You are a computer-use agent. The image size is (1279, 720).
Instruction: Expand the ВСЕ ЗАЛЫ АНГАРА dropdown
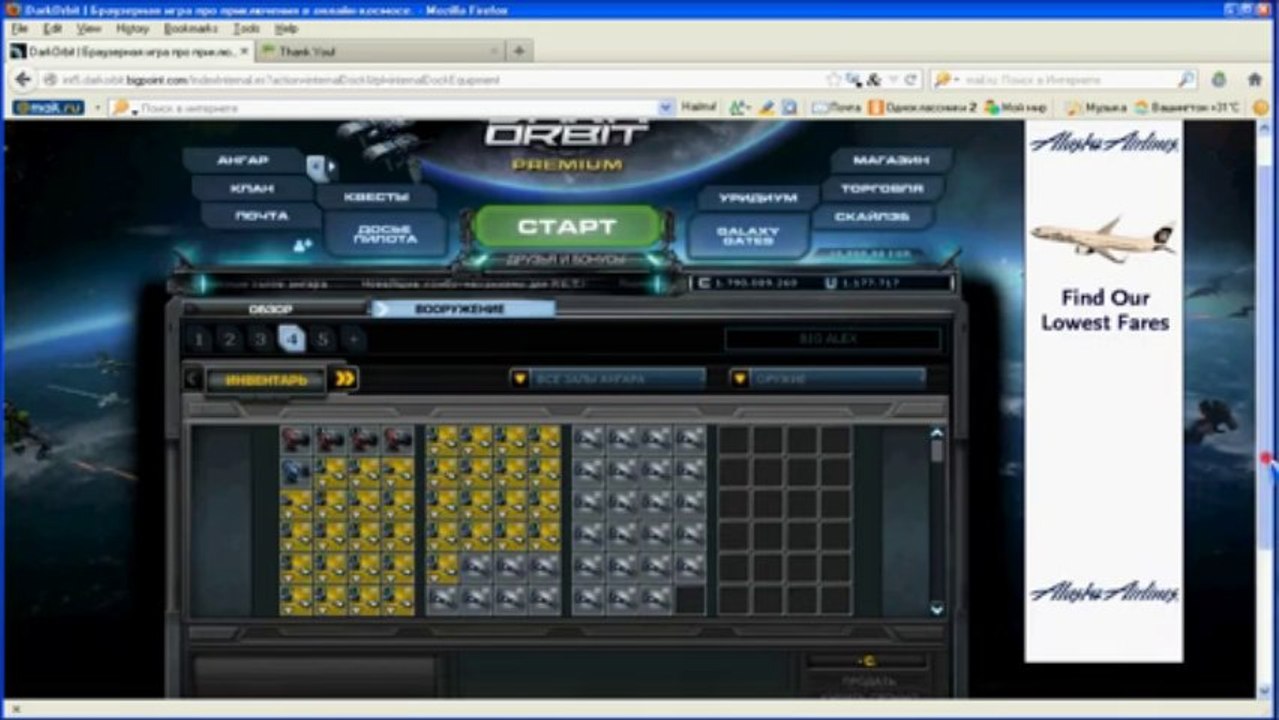607,379
